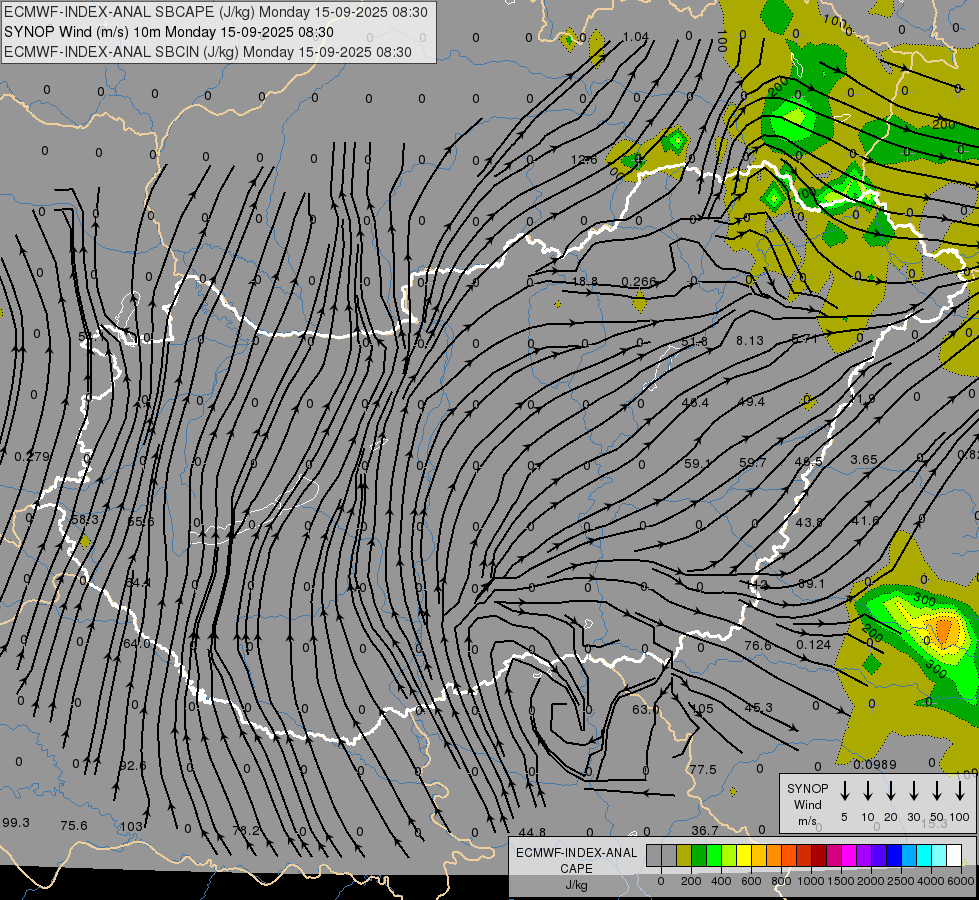979x900 pixels.
Task: Click the 600 tick label on CAPE scale
Action: [751, 881]
